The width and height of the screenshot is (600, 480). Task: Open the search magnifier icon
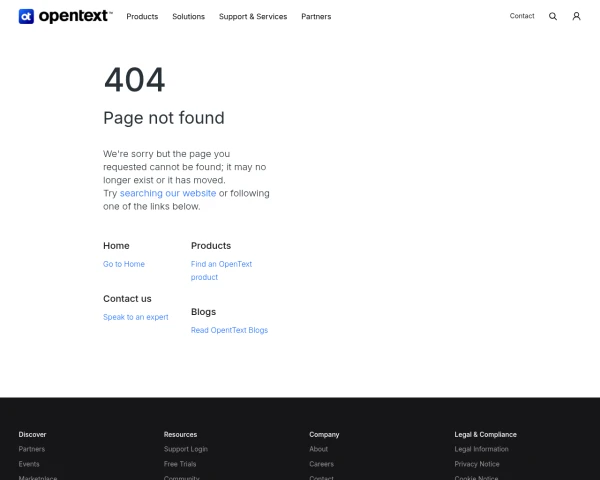coord(553,16)
